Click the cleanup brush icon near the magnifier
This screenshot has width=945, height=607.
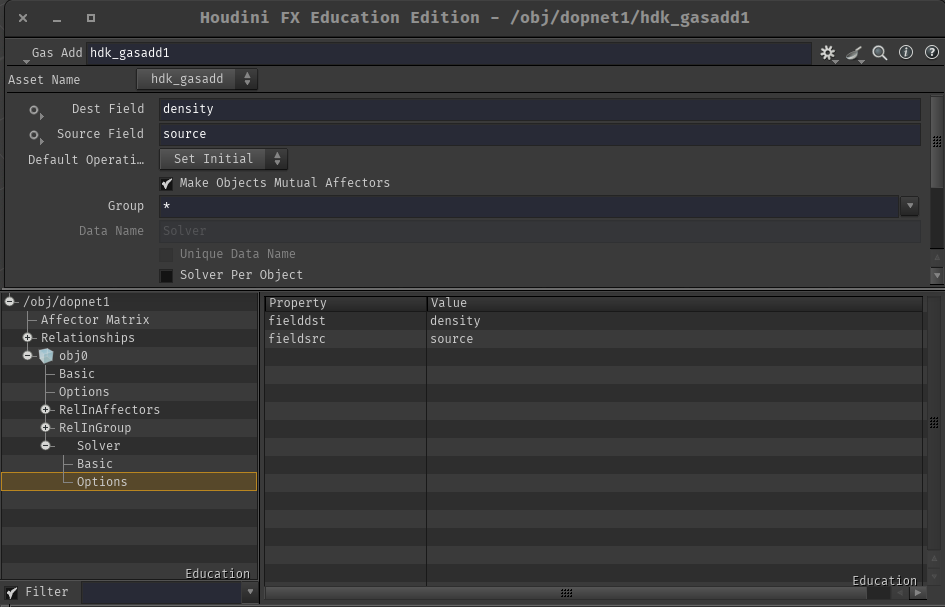point(854,52)
